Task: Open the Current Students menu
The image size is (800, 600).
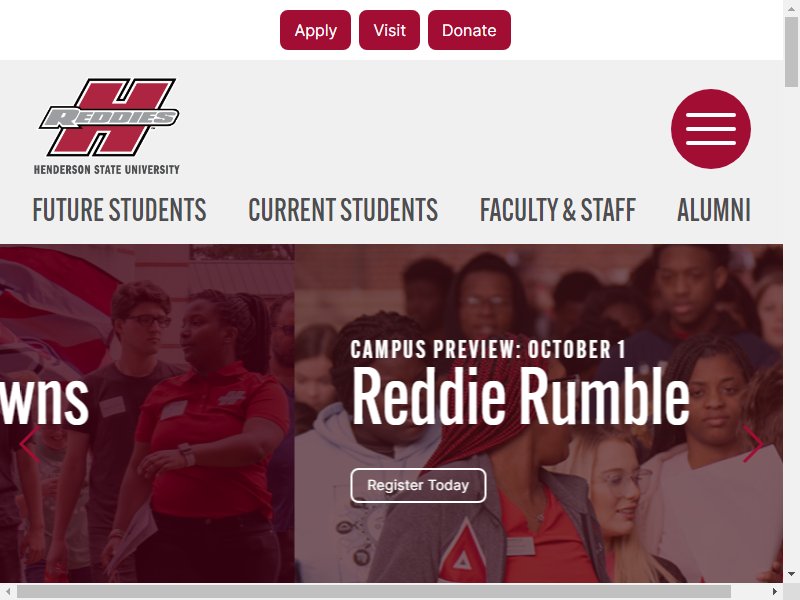Action: (343, 210)
